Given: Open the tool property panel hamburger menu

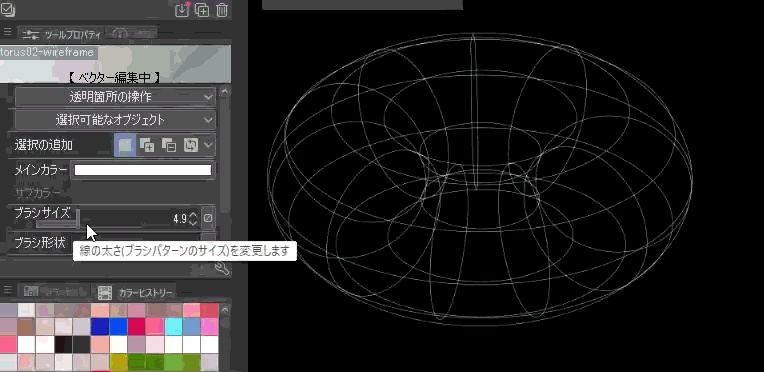Looking at the screenshot, I should click(x=7, y=32).
